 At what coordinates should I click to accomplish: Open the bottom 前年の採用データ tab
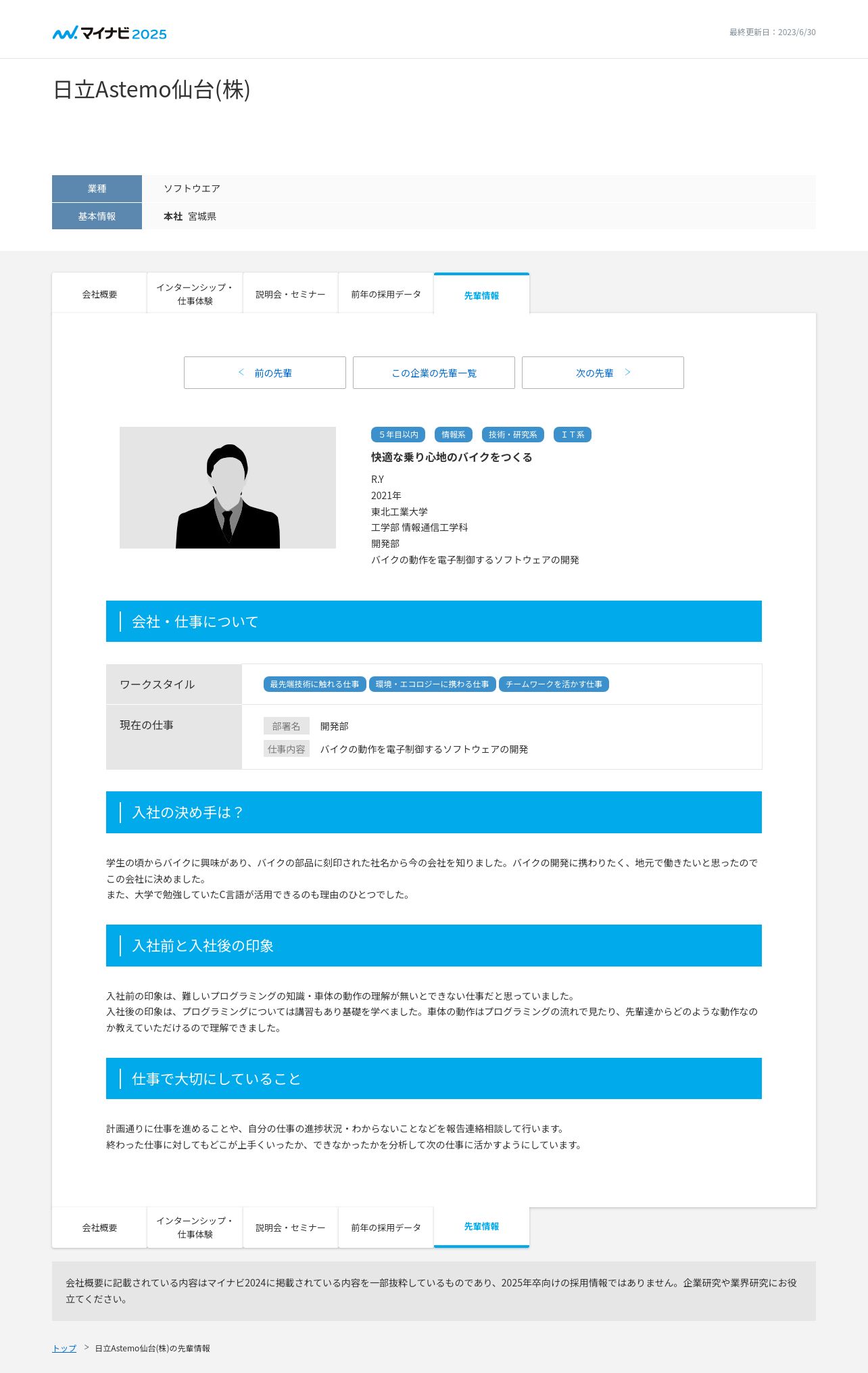point(385,1228)
